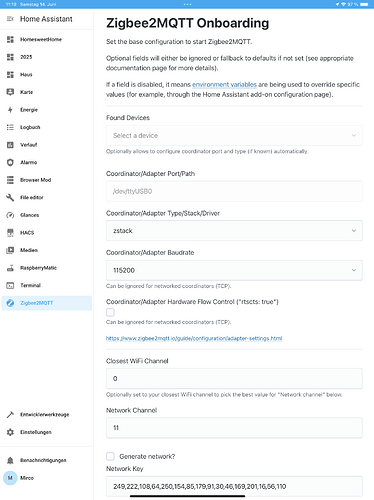374x500 pixels.
Task: Click the Alarmo shield icon
Action: [x=10, y=162]
